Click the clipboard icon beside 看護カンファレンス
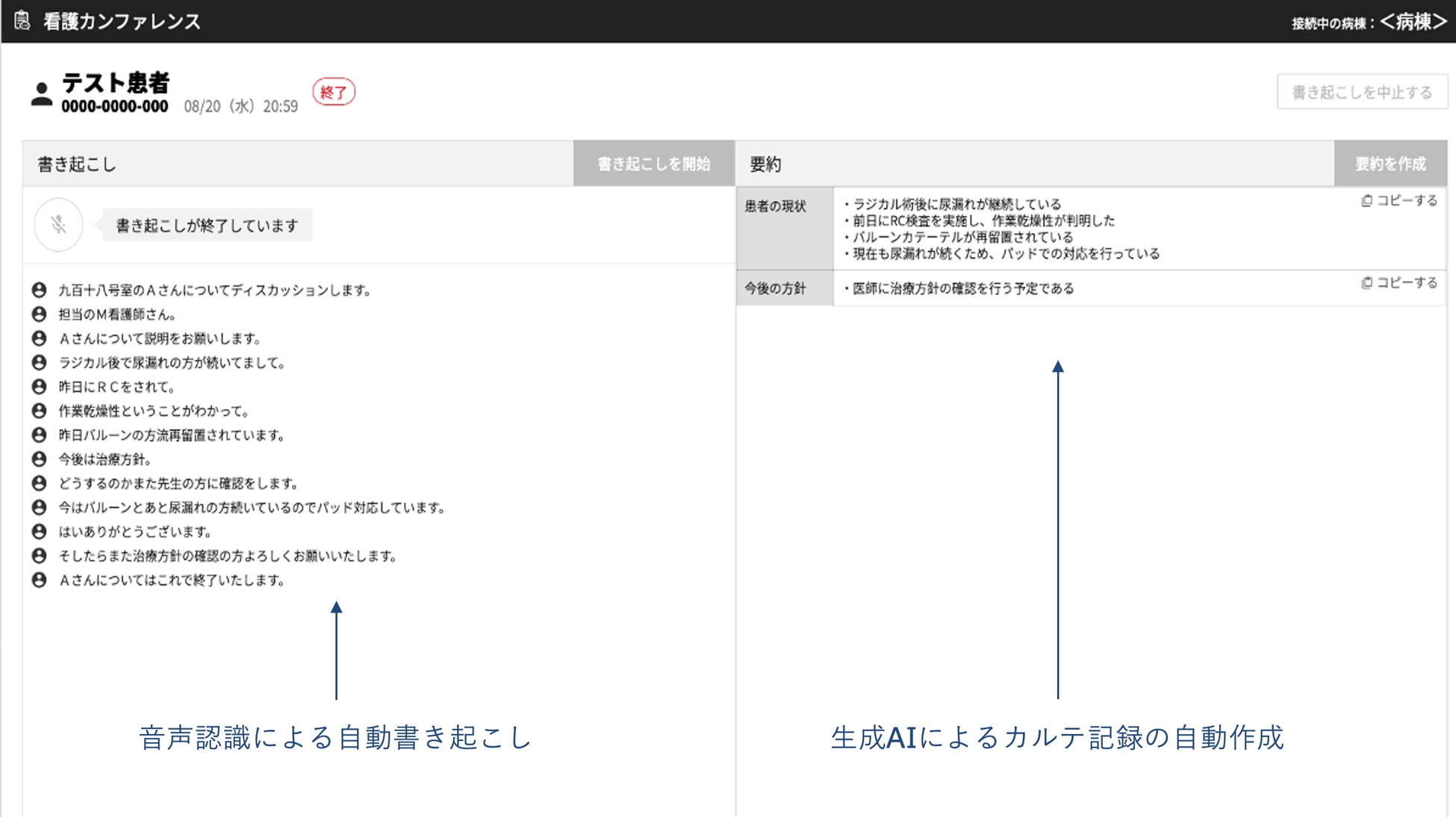The width and height of the screenshot is (1456, 817). 22,21
